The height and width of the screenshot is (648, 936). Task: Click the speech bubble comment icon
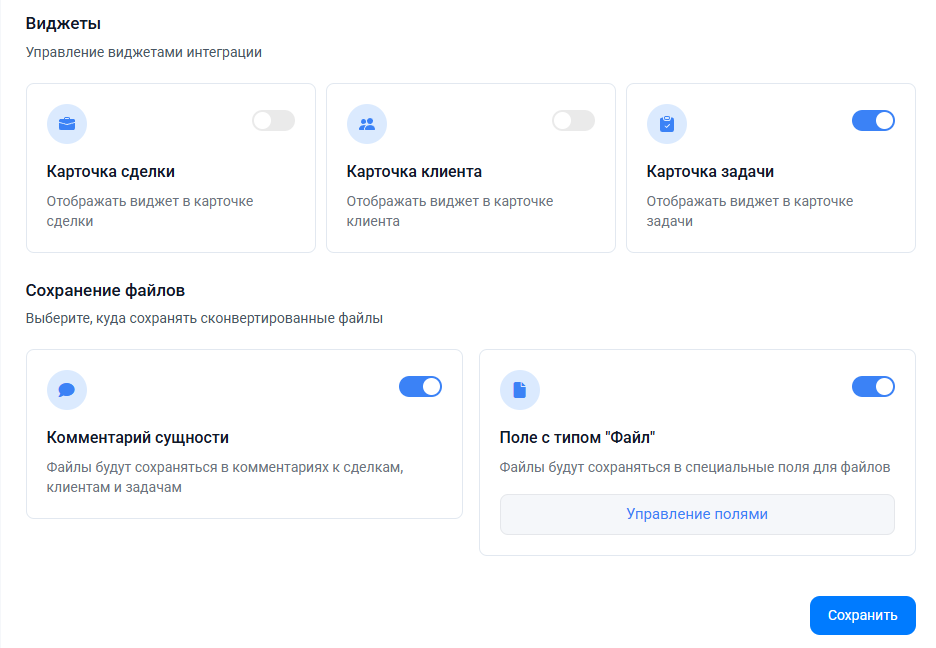click(x=67, y=390)
